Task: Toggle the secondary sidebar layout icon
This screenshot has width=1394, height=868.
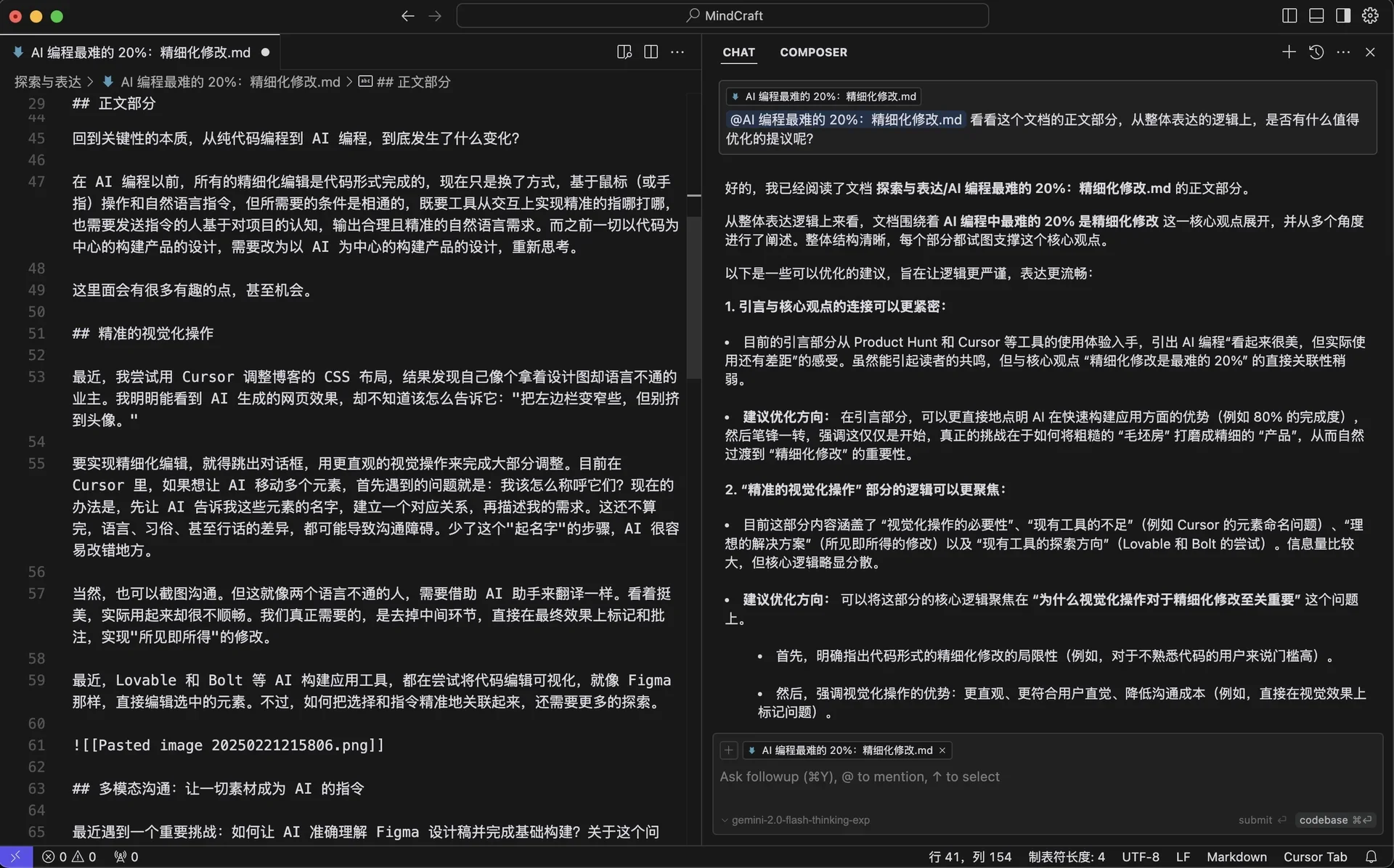Action: coord(1343,15)
